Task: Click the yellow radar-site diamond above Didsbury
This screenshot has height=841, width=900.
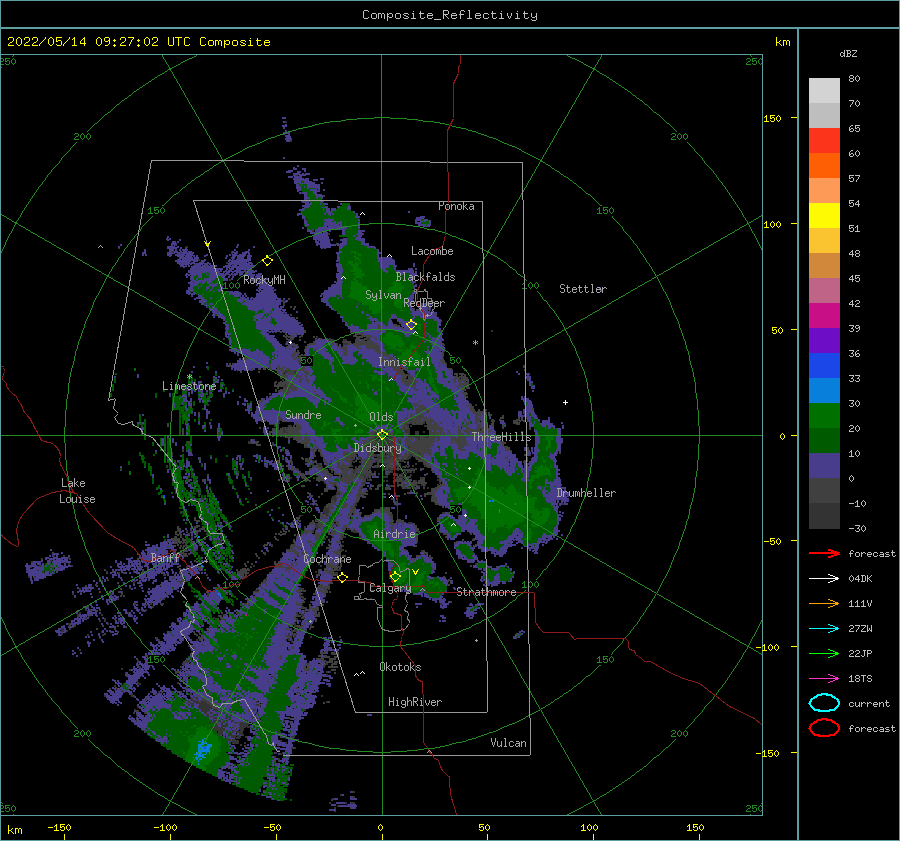Action: 382,435
